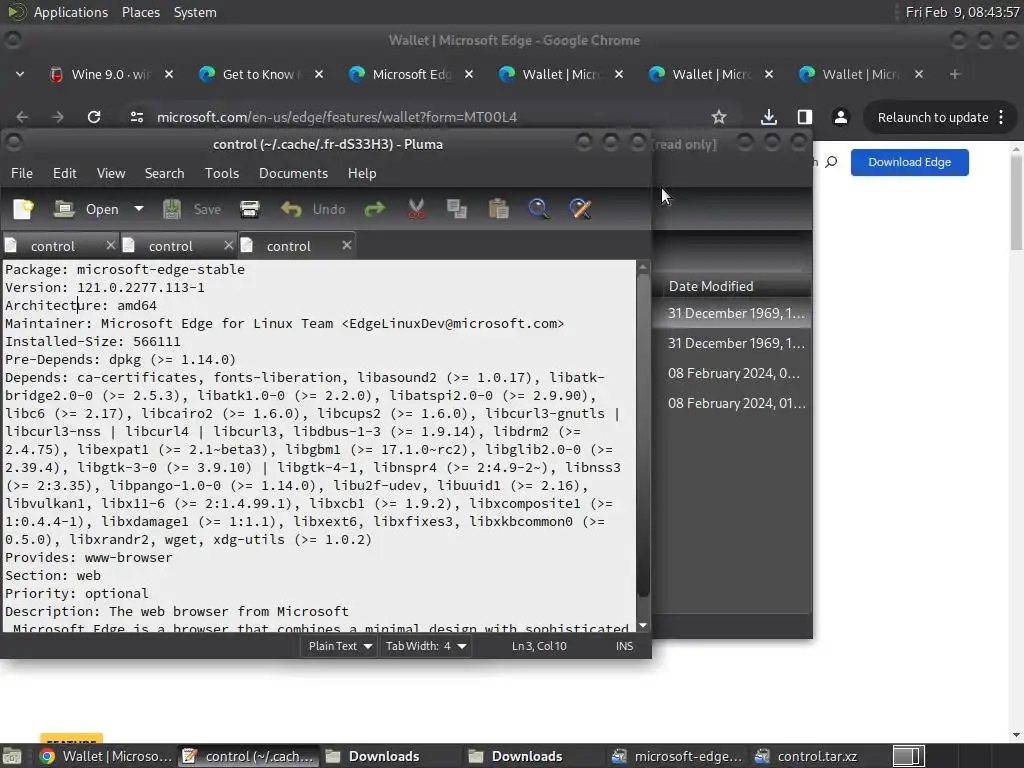Click the search magnifier on Edge webpage
Viewport: 1024px width, 768px height.
[x=831, y=162]
